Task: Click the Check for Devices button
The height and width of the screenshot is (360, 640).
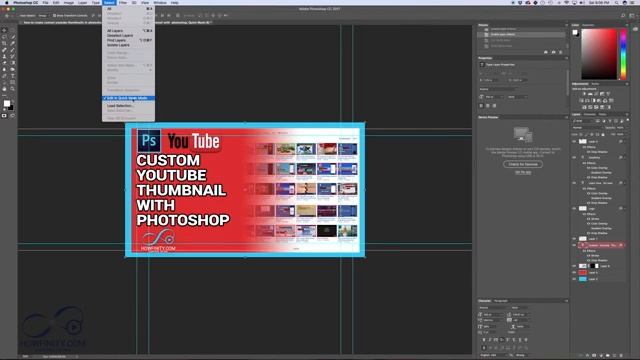Action: coord(523,164)
